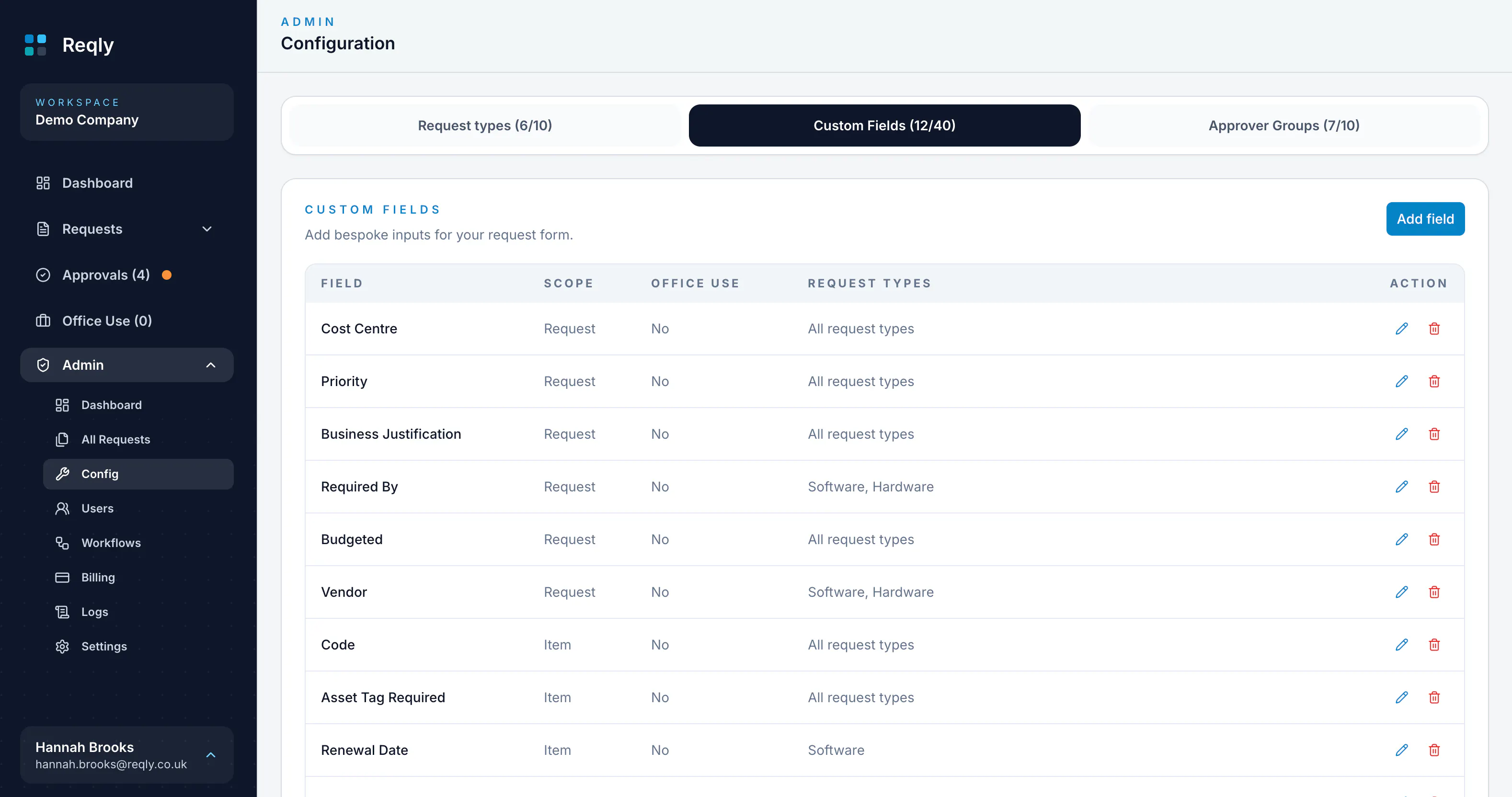Click the Reqly logo icon

(x=35, y=45)
